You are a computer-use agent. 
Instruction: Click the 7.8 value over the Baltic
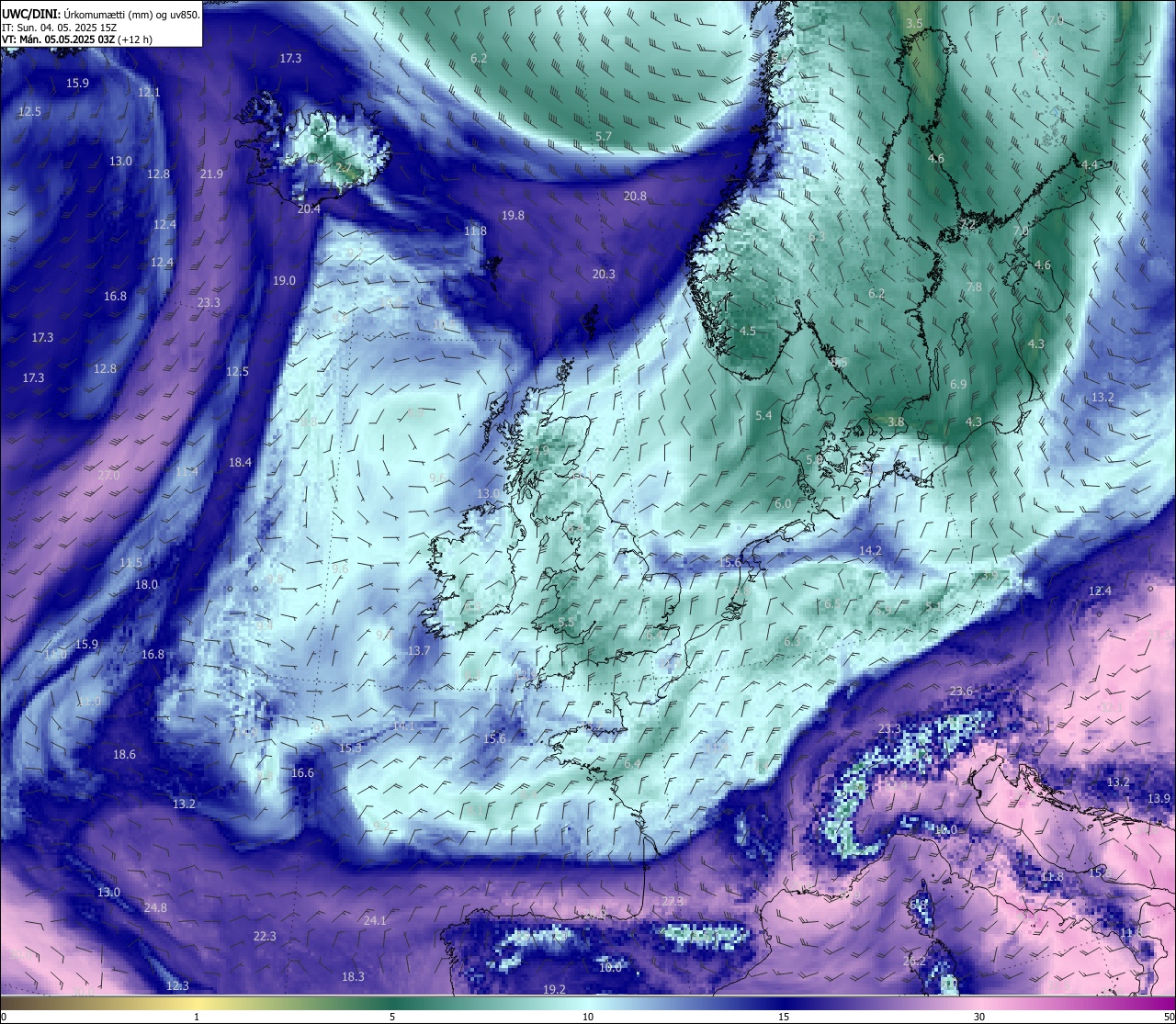974,287
